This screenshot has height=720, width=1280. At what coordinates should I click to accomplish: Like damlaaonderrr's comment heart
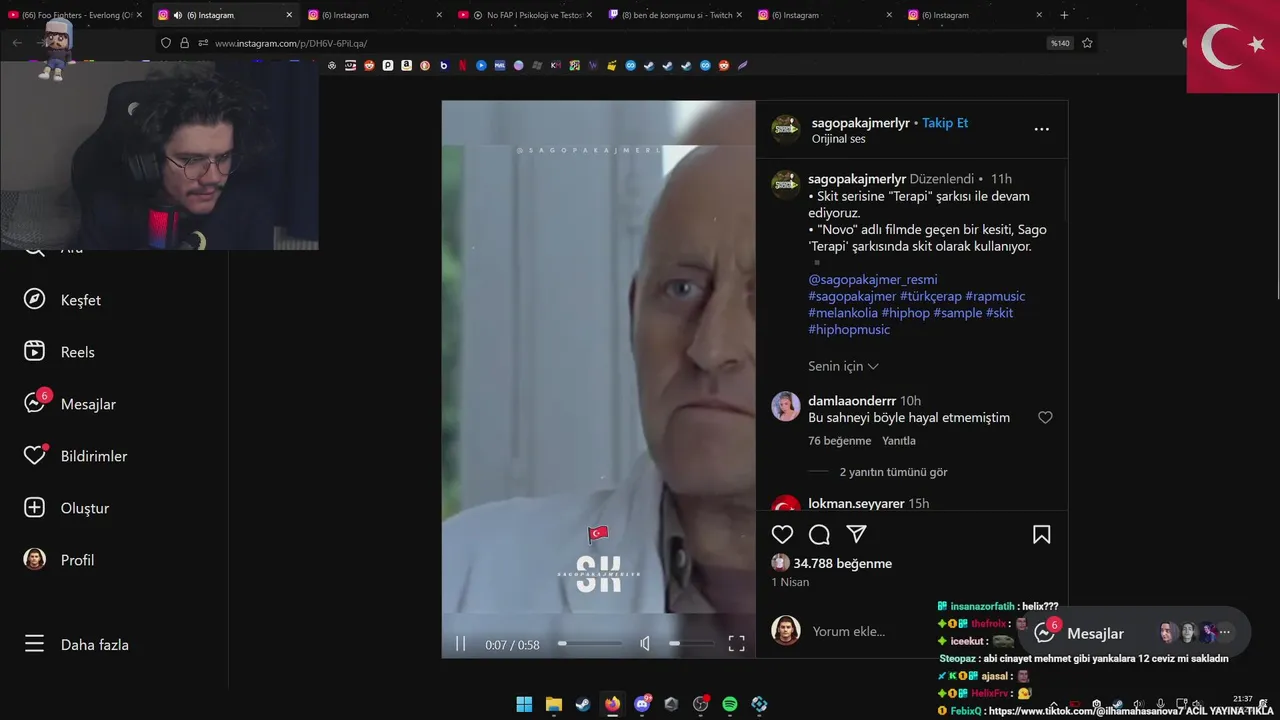point(1045,417)
